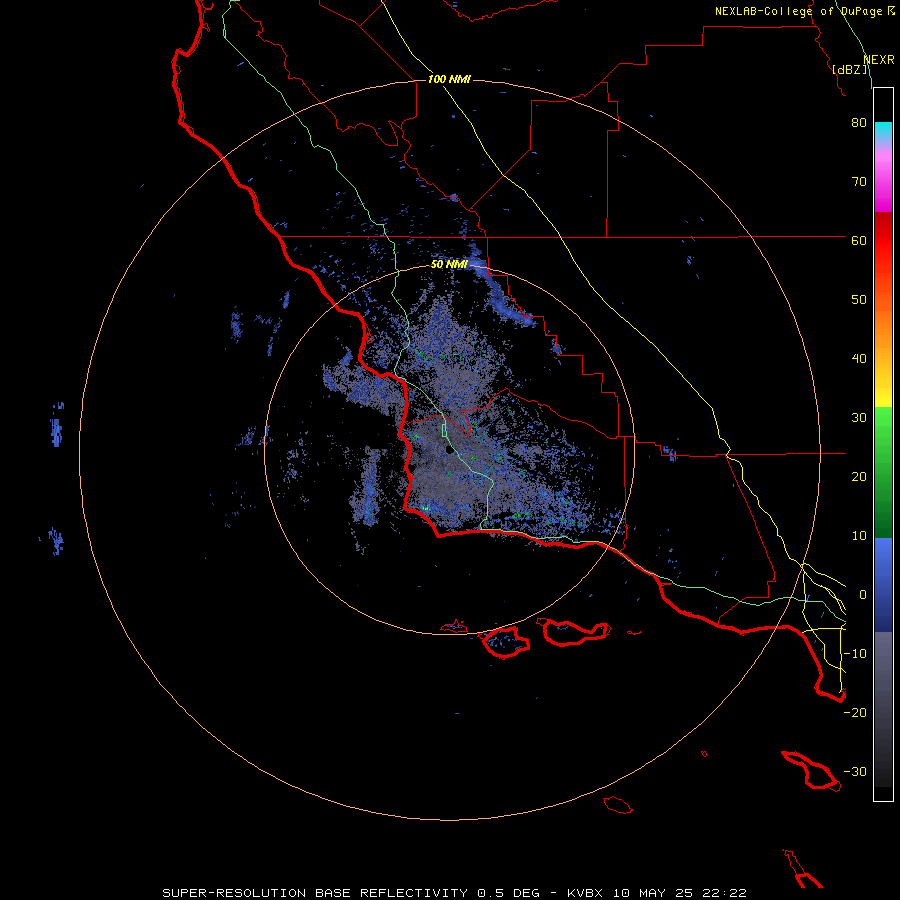Click the [dBZ] units label
The width and height of the screenshot is (900, 900).
(x=850, y=70)
